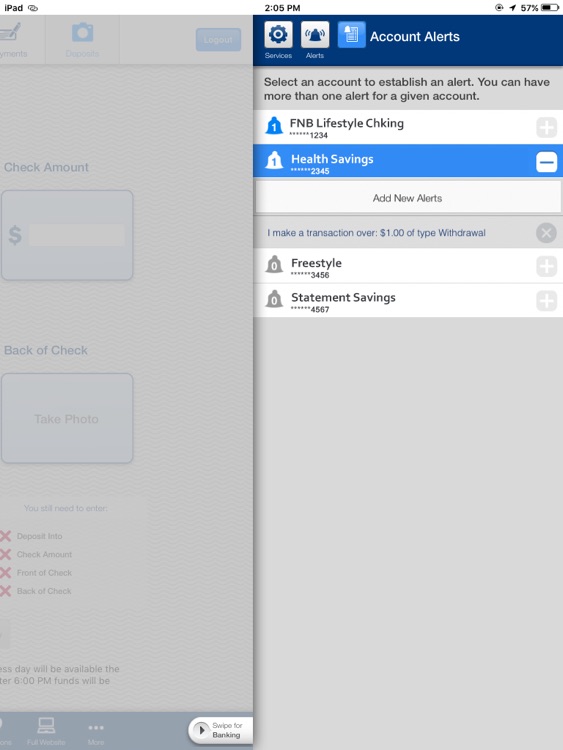Open the More tab in the bottom bar

click(96, 732)
